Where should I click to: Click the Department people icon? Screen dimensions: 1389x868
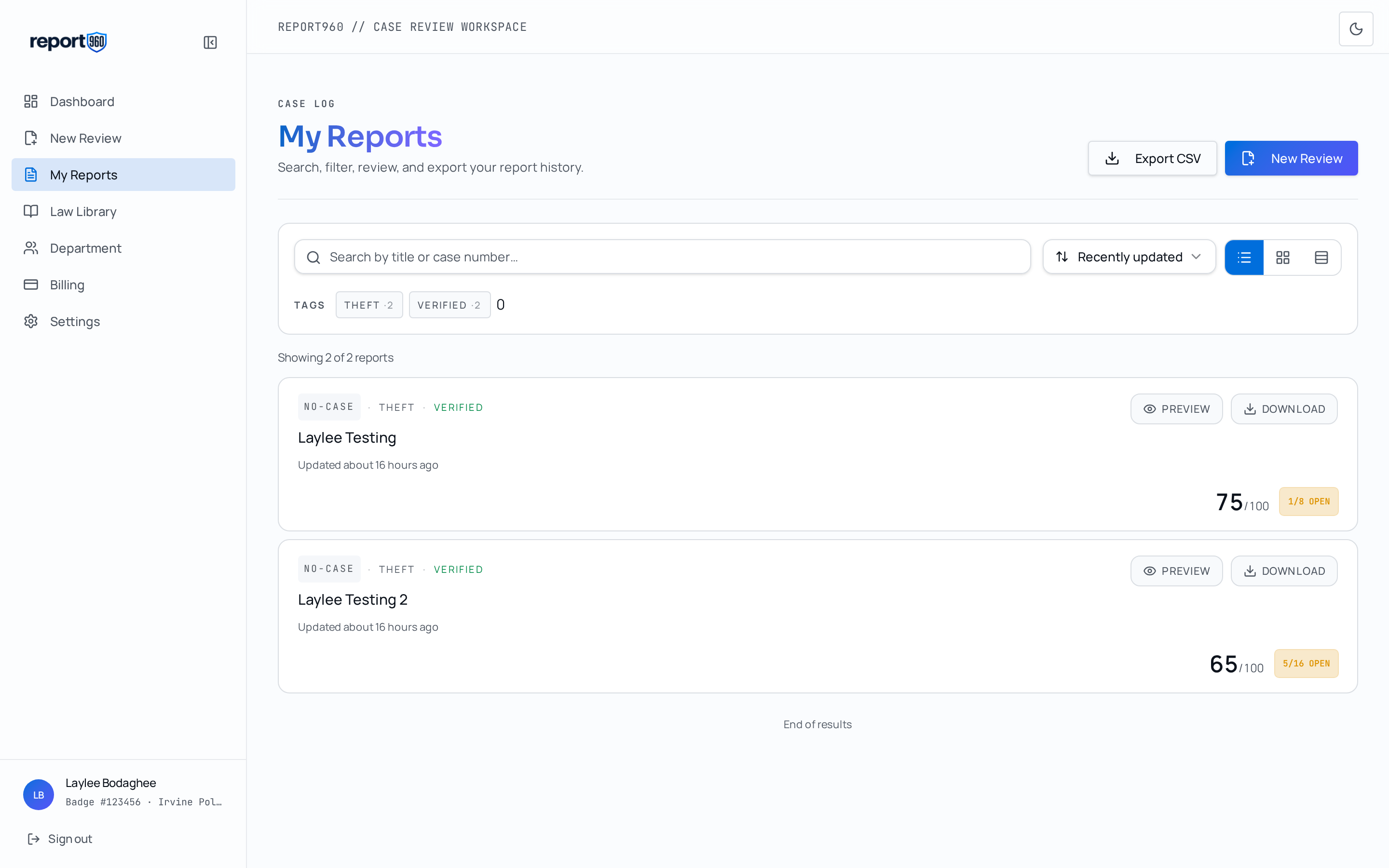31,248
